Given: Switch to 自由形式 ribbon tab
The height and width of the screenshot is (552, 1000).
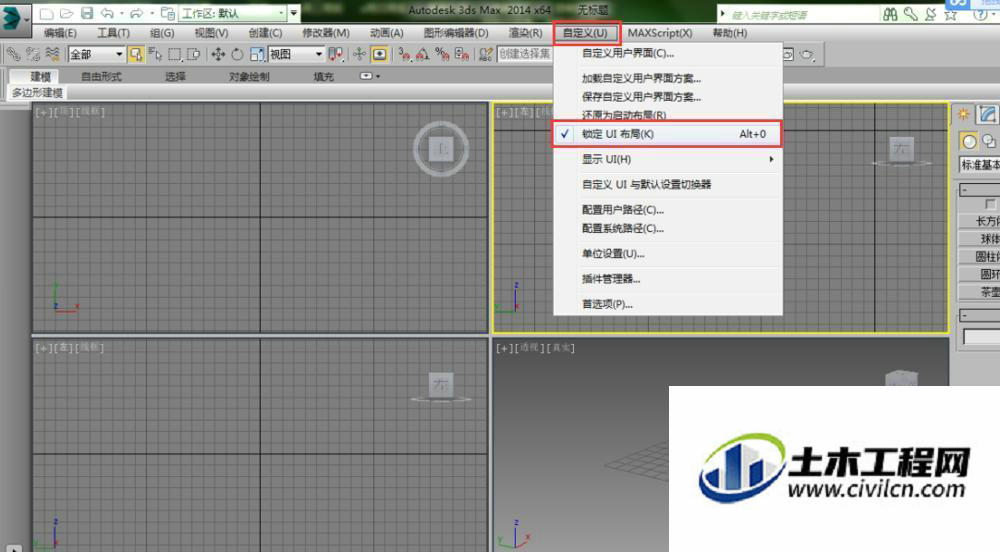Looking at the screenshot, I should tap(101, 76).
